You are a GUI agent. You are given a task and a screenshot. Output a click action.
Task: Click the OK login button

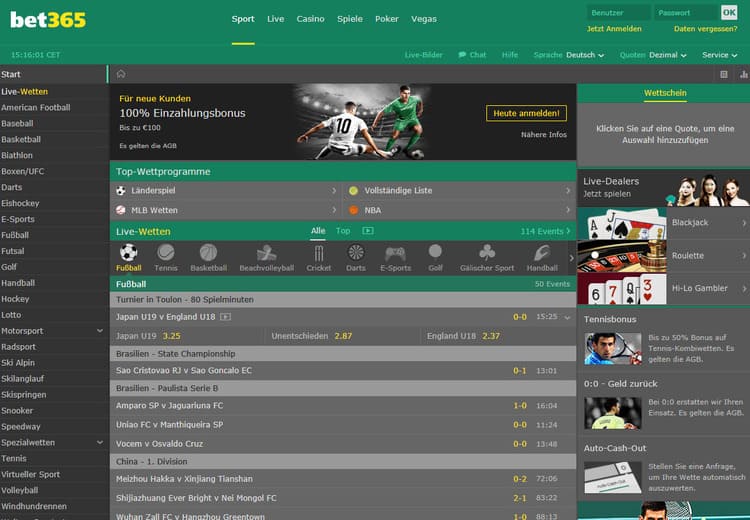(729, 12)
